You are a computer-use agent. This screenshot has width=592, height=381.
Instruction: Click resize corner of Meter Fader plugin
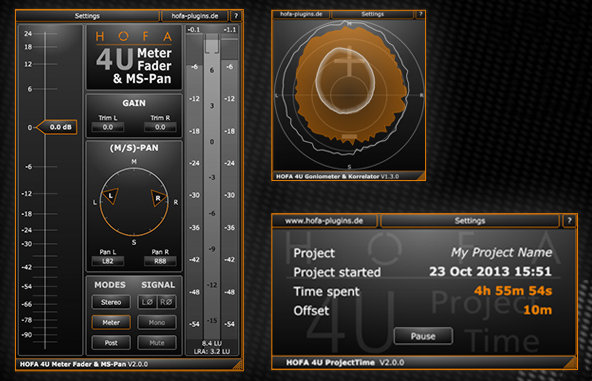coord(238,364)
